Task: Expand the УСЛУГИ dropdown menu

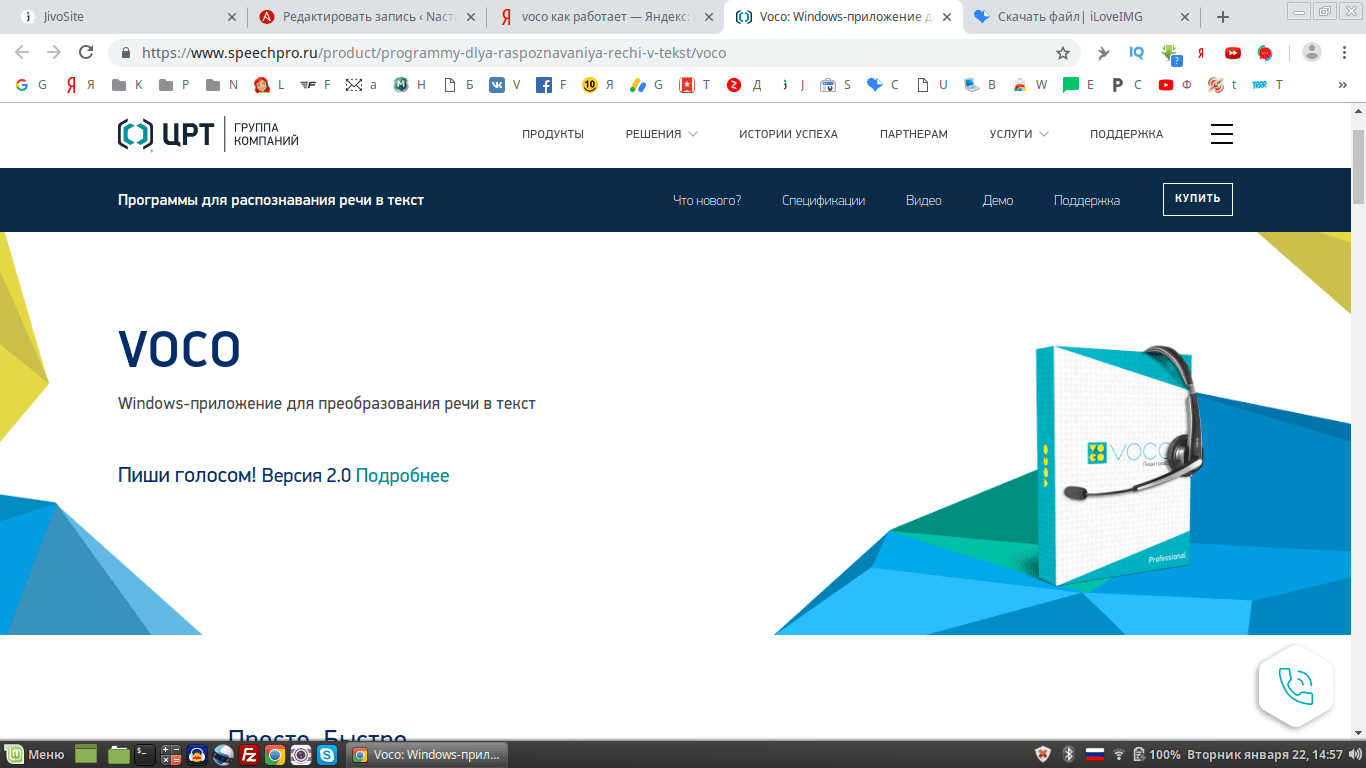Action: [1018, 134]
